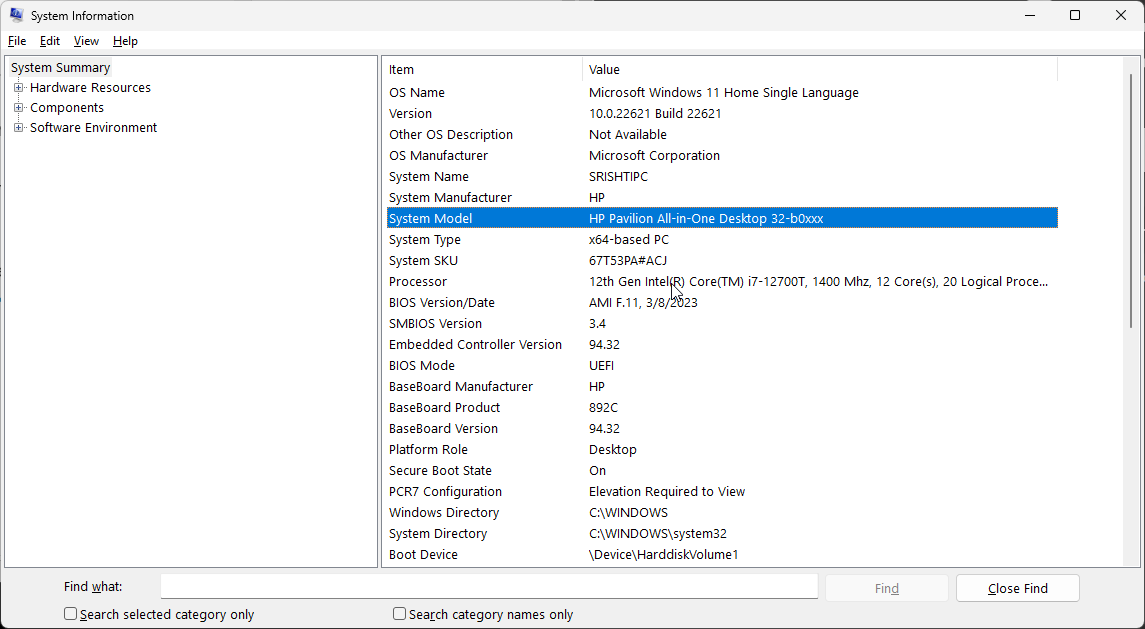Open the View menu
Viewport: 1145px width, 629px height.
(x=86, y=41)
